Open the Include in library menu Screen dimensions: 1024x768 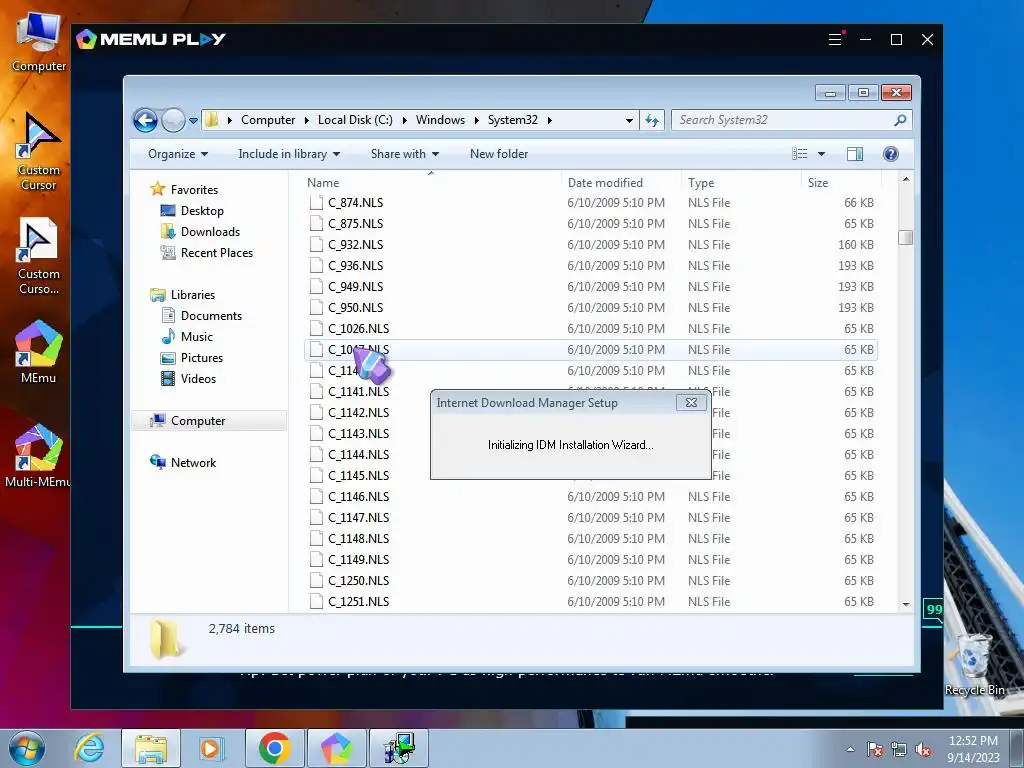289,154
